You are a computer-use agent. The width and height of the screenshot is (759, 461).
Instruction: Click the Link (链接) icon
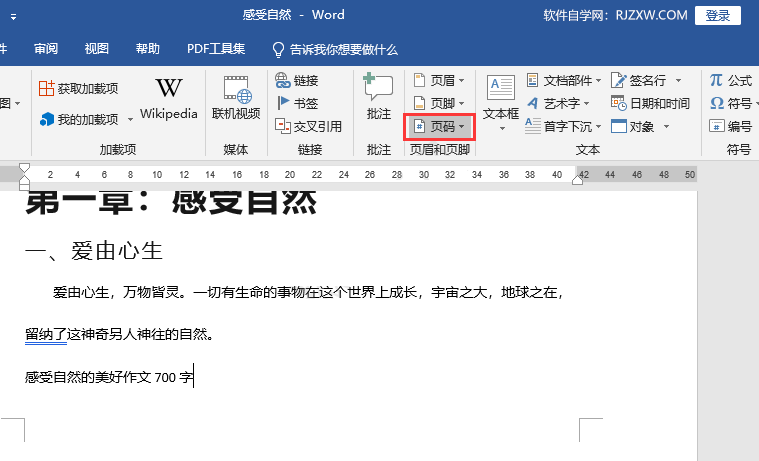(x=283, y=80)
